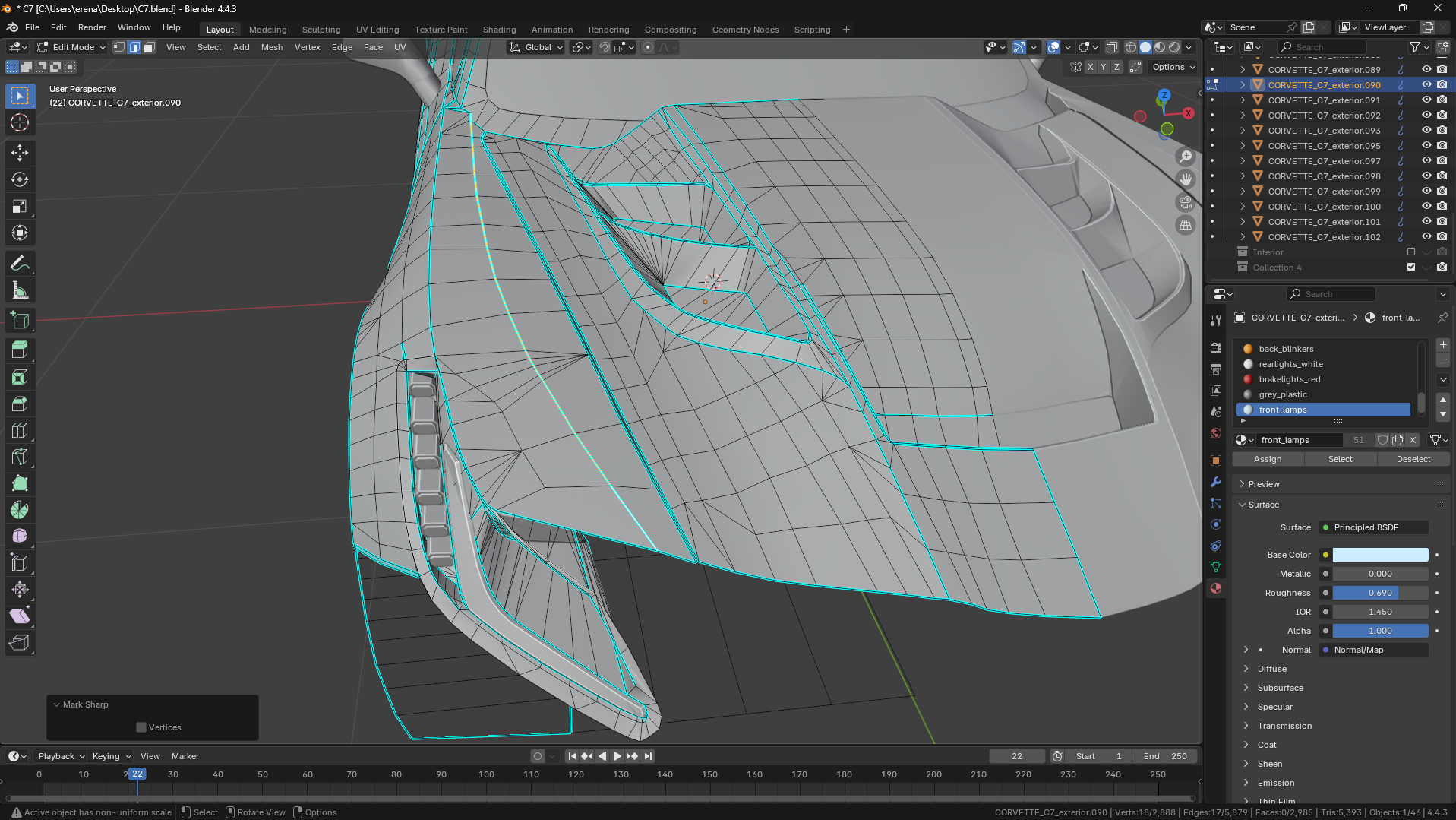
Task: Toggle the Collection 4 exclude checkbox
Action: pyautogui.click(x=1411, y=268)
